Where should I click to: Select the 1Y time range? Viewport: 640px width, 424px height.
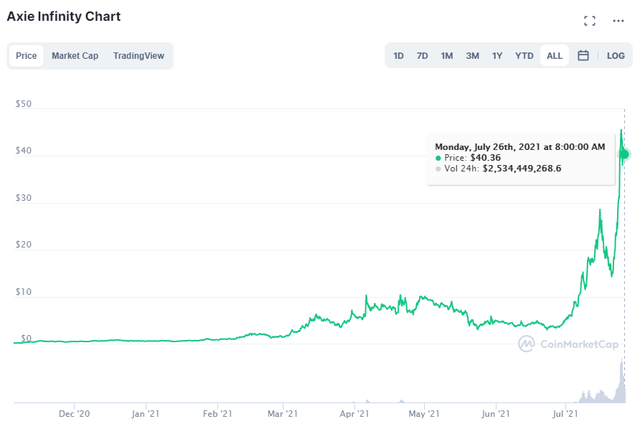click(497, 55)
